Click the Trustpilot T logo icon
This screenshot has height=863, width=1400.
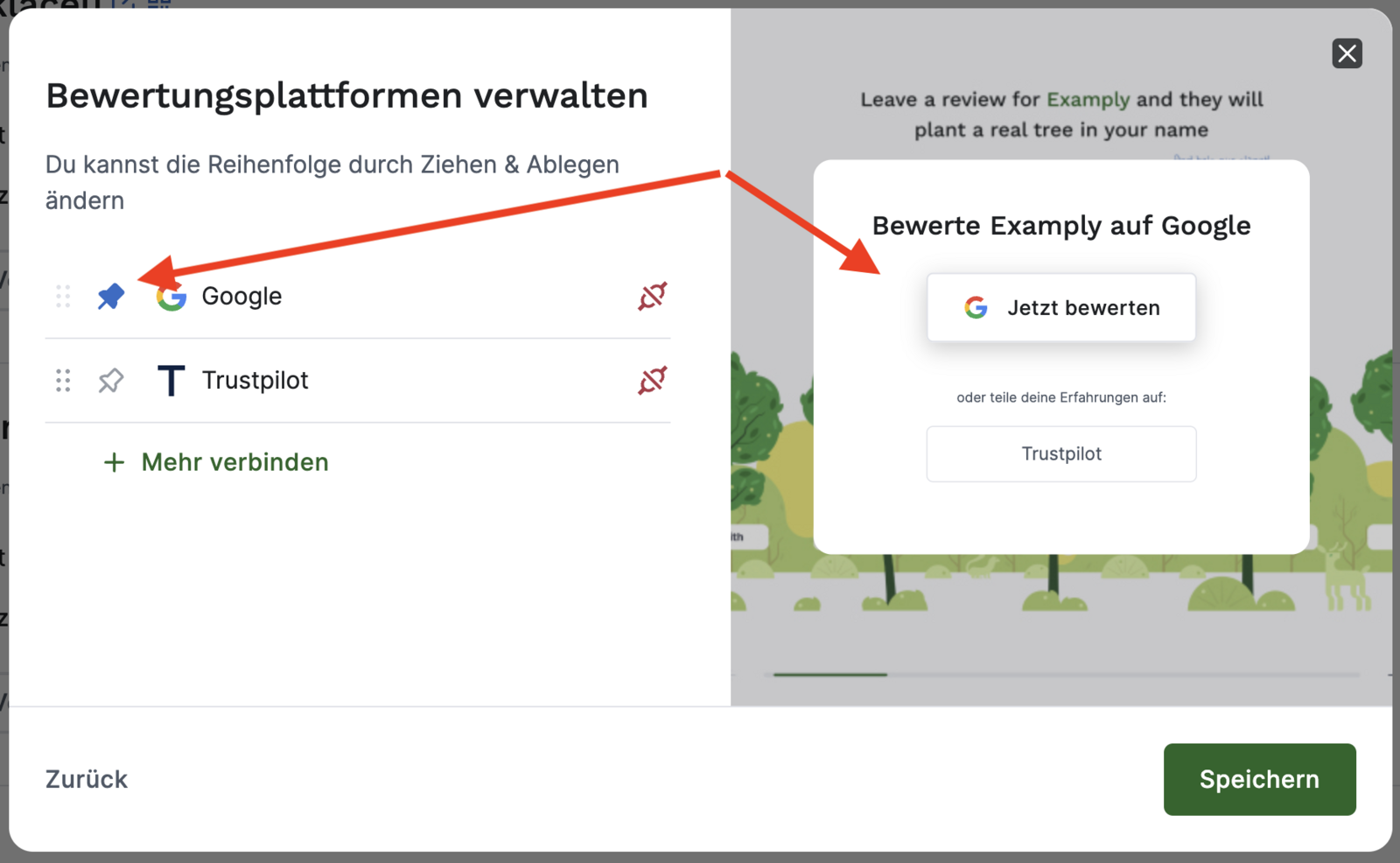coord(171,381)
